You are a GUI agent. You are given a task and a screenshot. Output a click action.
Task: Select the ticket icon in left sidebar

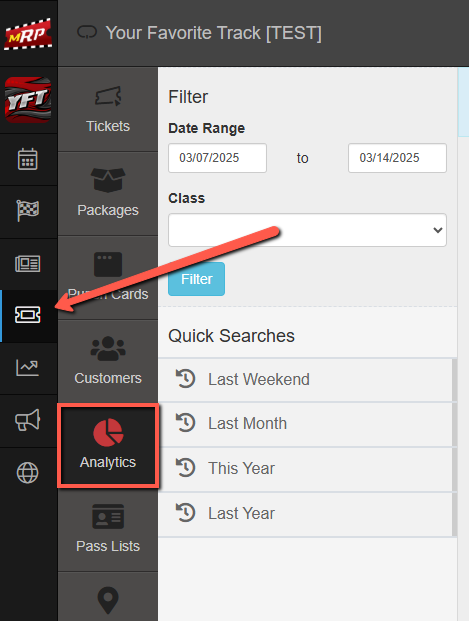(x=28, y=315)
